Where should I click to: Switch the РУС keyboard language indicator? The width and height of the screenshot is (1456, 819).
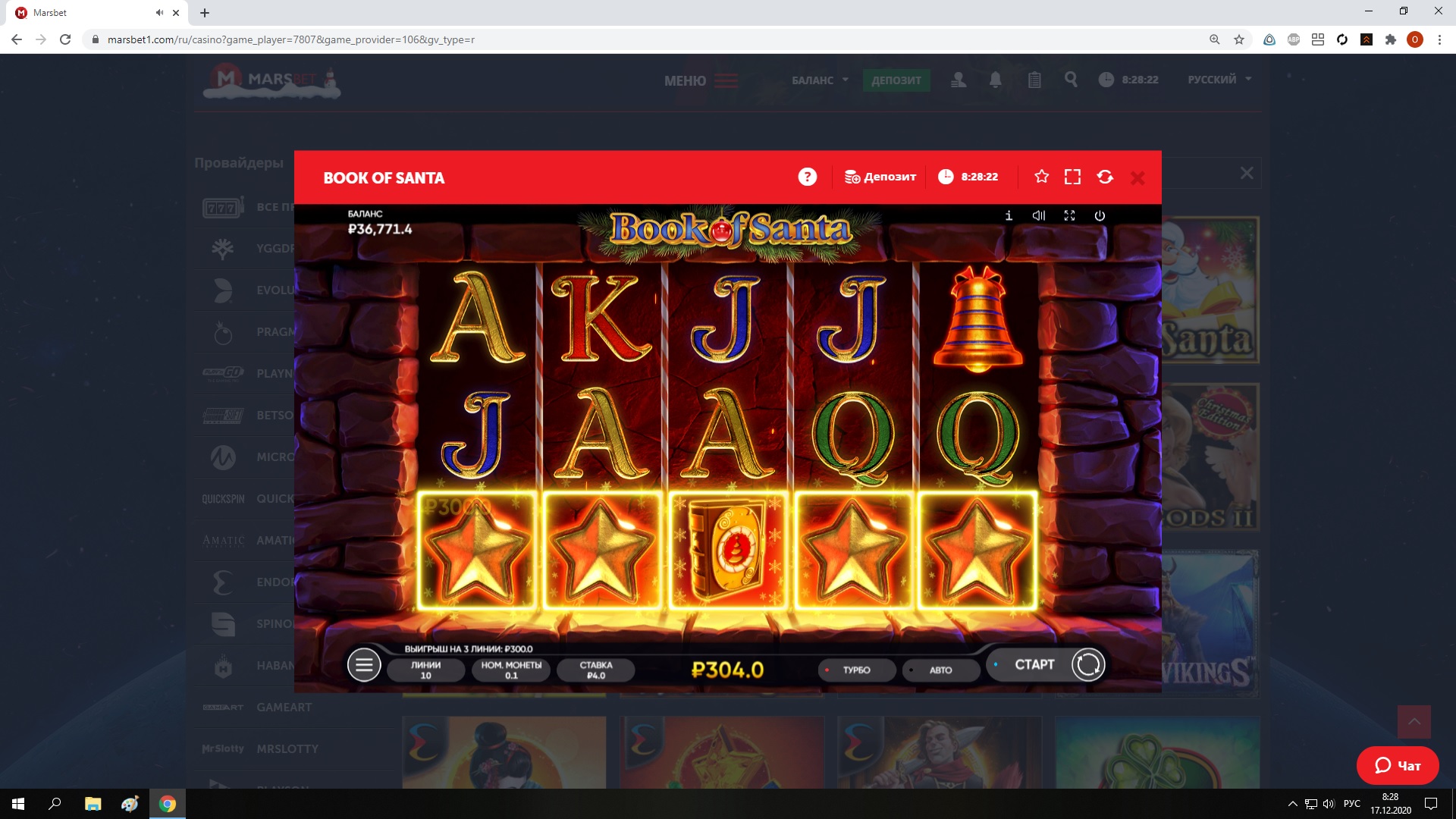(x=1352, y=804)
